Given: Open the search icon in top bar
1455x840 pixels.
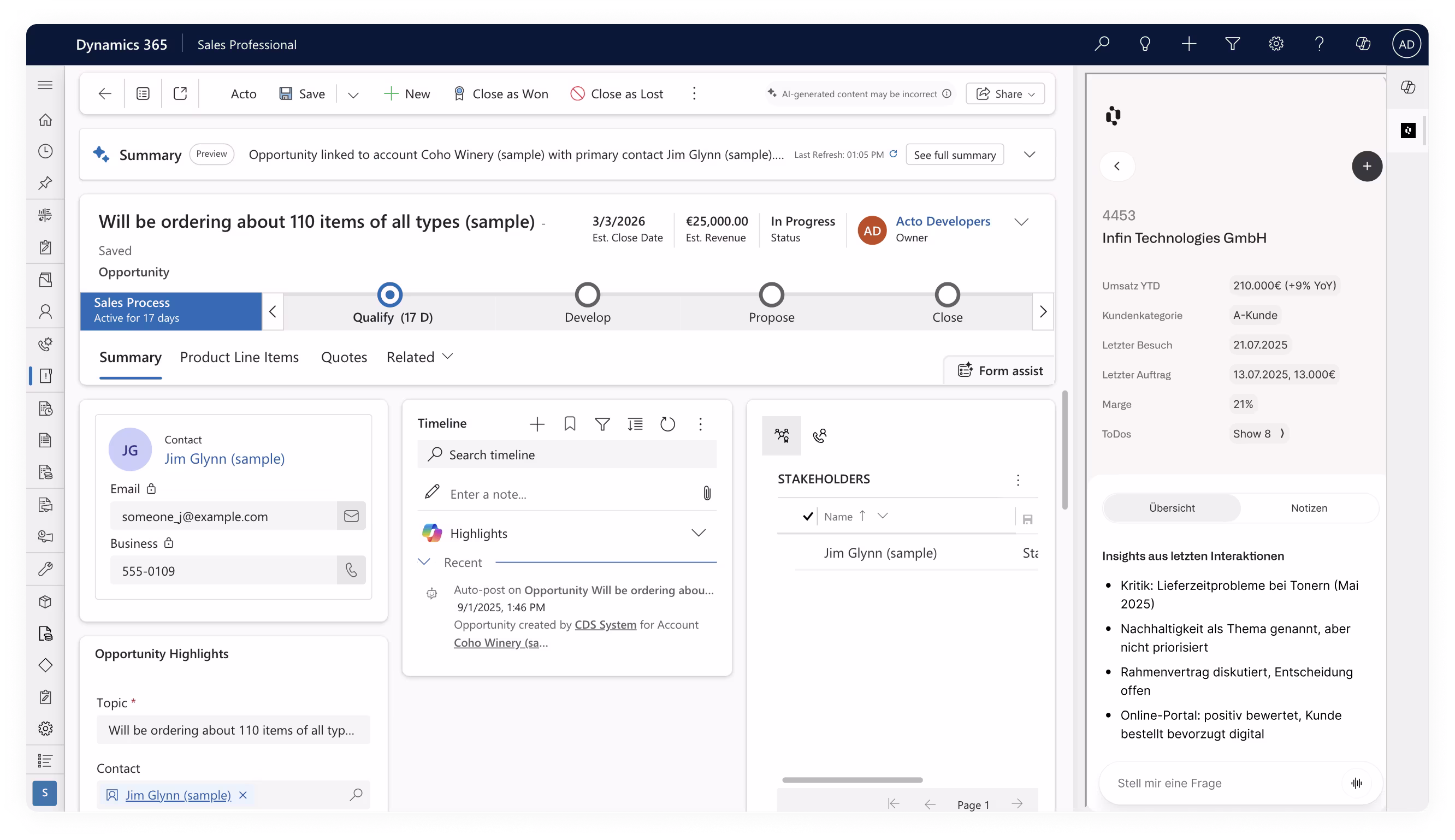Looking at the screenshot, I should [1101, 44].
